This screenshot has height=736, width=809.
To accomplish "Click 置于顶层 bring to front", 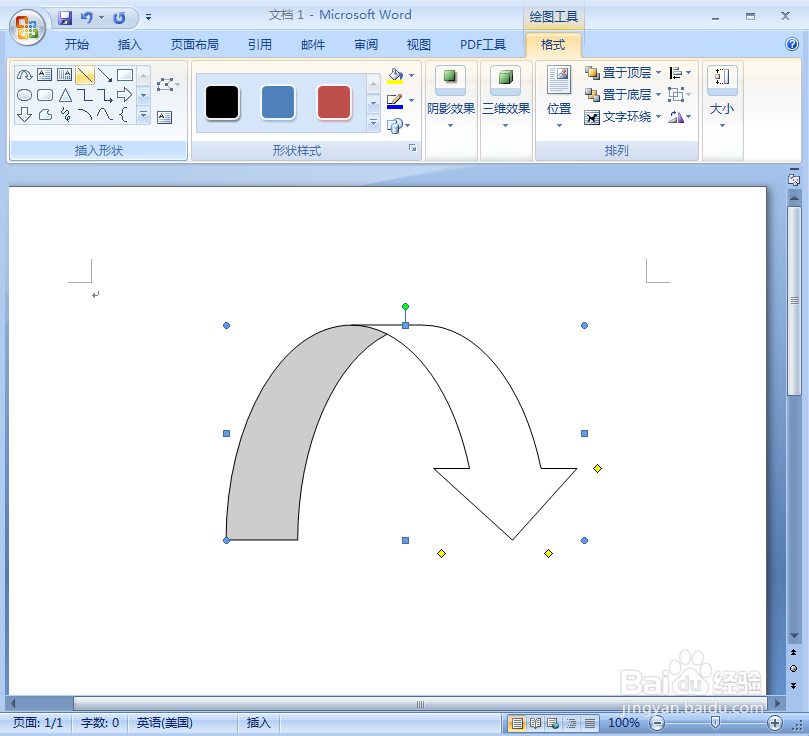I will (x=623, y=73).
